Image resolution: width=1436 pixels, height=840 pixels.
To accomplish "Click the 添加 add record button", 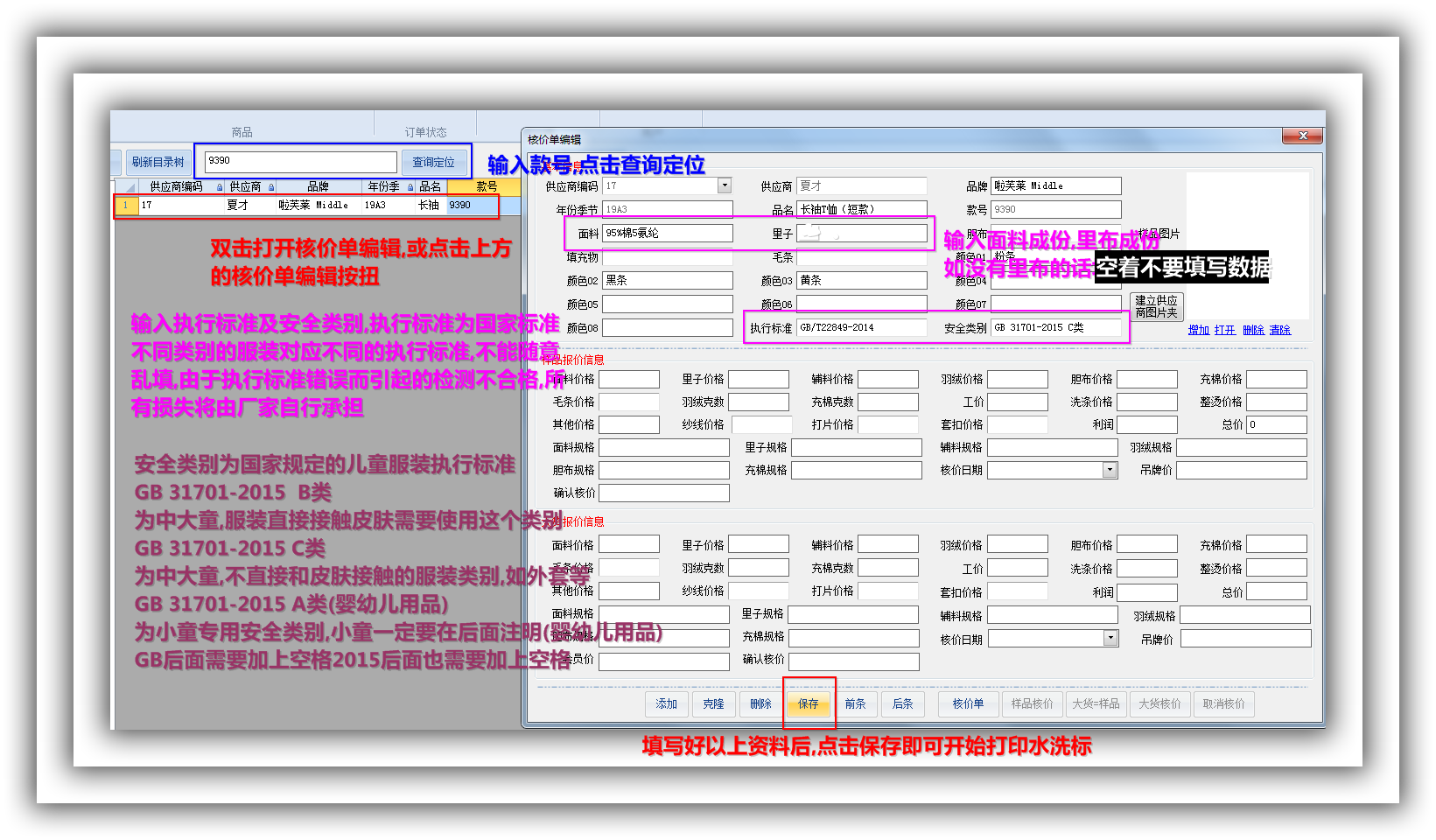I will pyautogui.click(x=667, y=703).
